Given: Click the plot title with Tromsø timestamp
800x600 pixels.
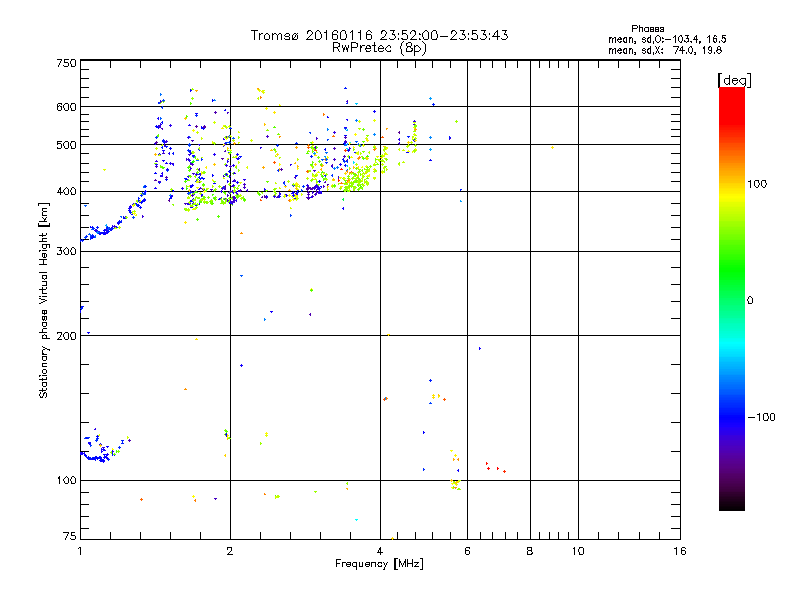Looking at the screenshot, I should pyautogui.click(x=379, y=35).
